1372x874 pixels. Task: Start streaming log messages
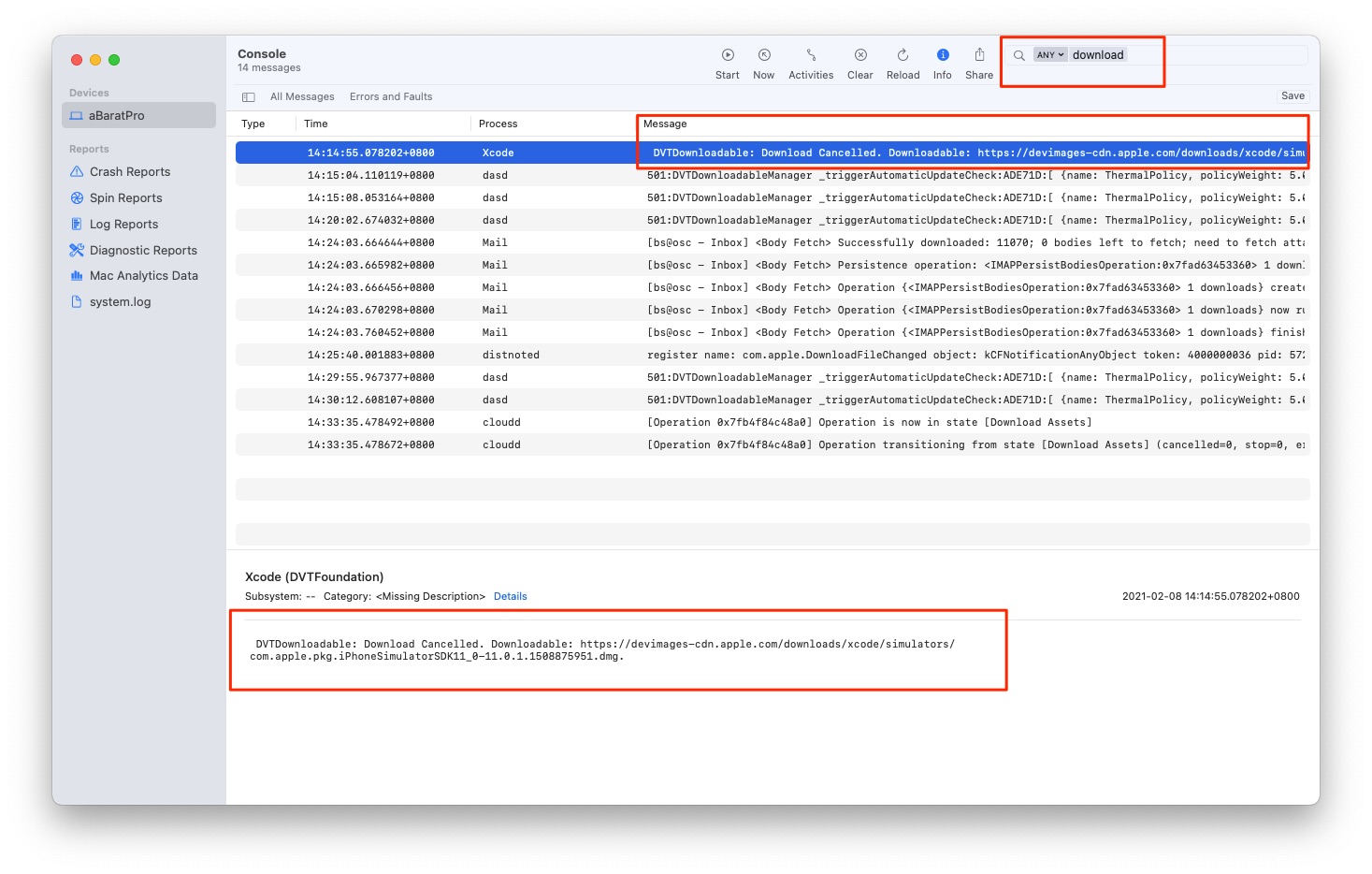[x=728, y=63]
